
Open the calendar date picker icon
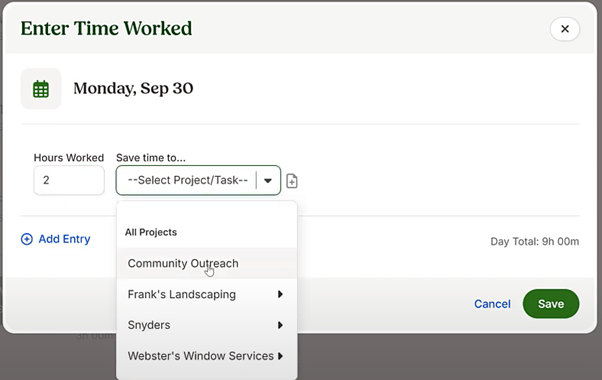[x=41, y=89]
